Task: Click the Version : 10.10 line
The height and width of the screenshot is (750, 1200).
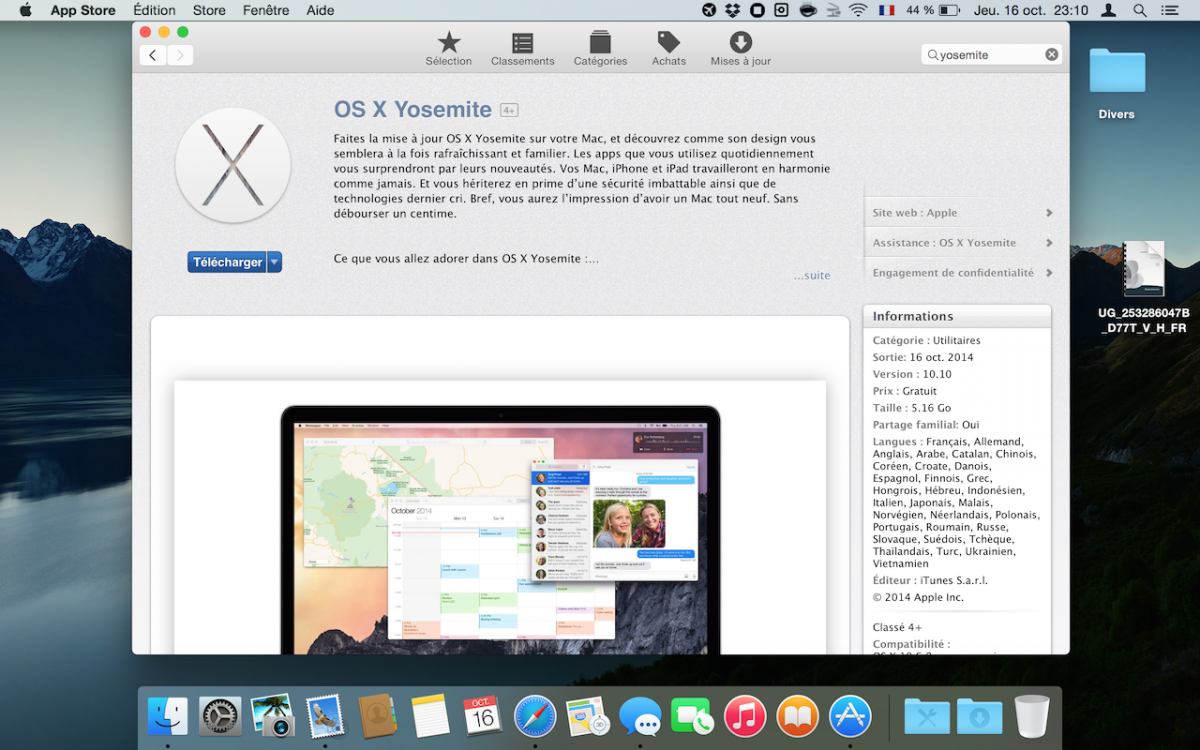Action: (912, 374)
